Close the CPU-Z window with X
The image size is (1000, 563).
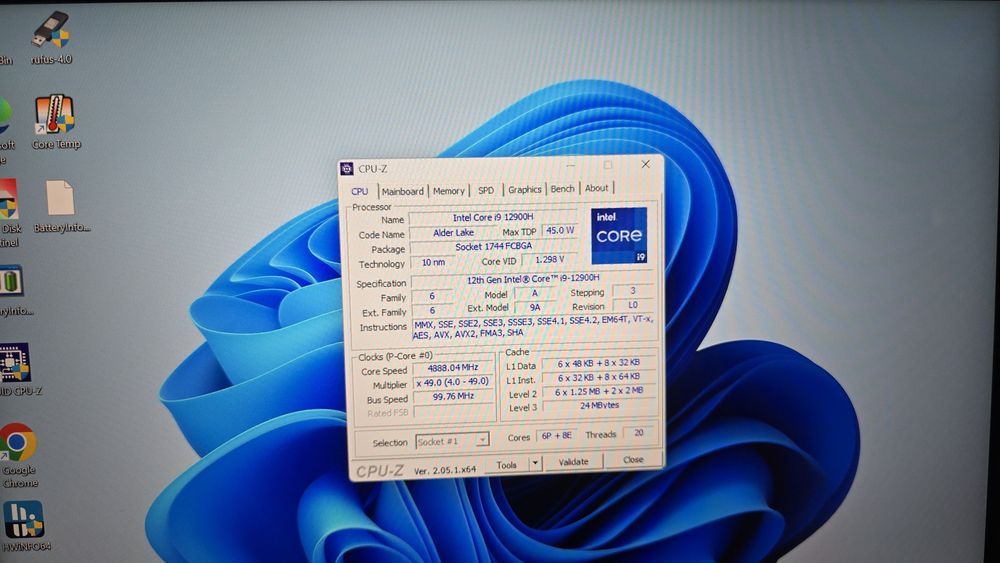[x=645, y=165]
